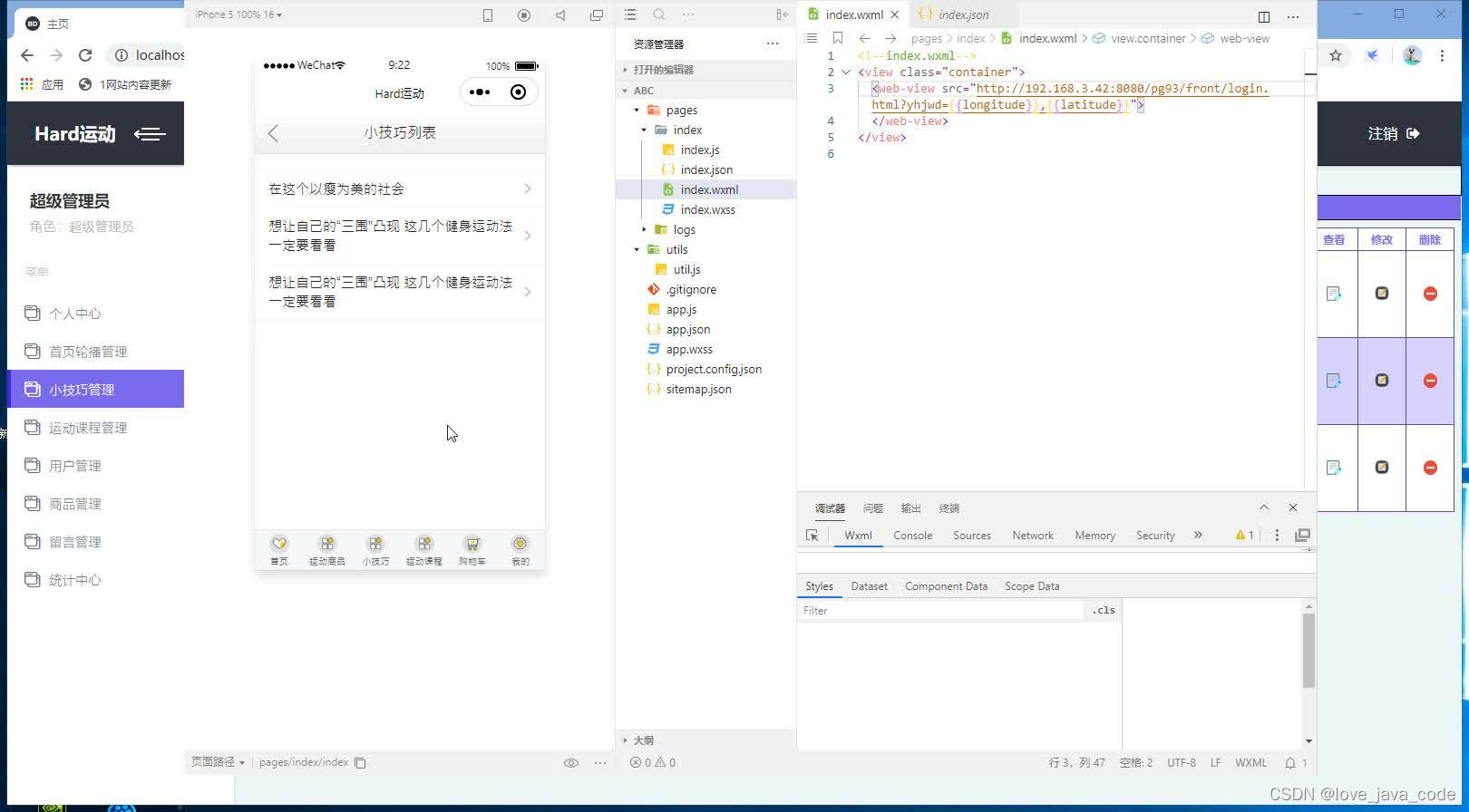1469x812 pixels.
Task: Expand 大纲 outline section
Action: [x=705, y=740]
